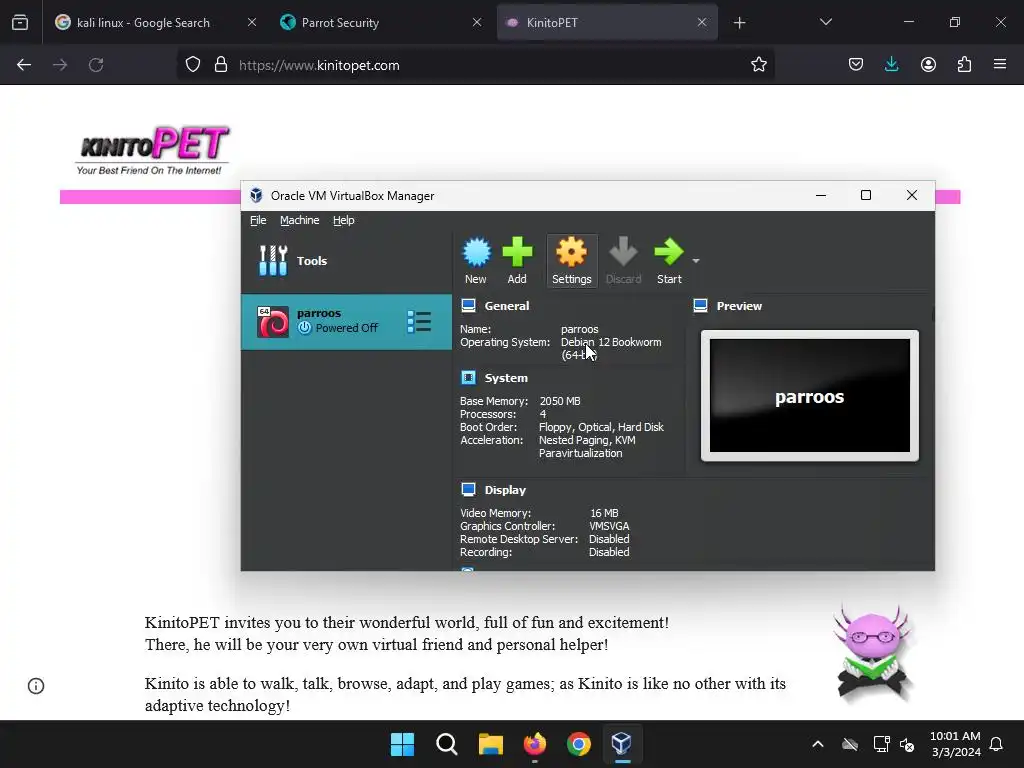The height and width of the screenshot is (768, 1024).
Task: Open the Pocket save icon
Action: tap(856, 65)
